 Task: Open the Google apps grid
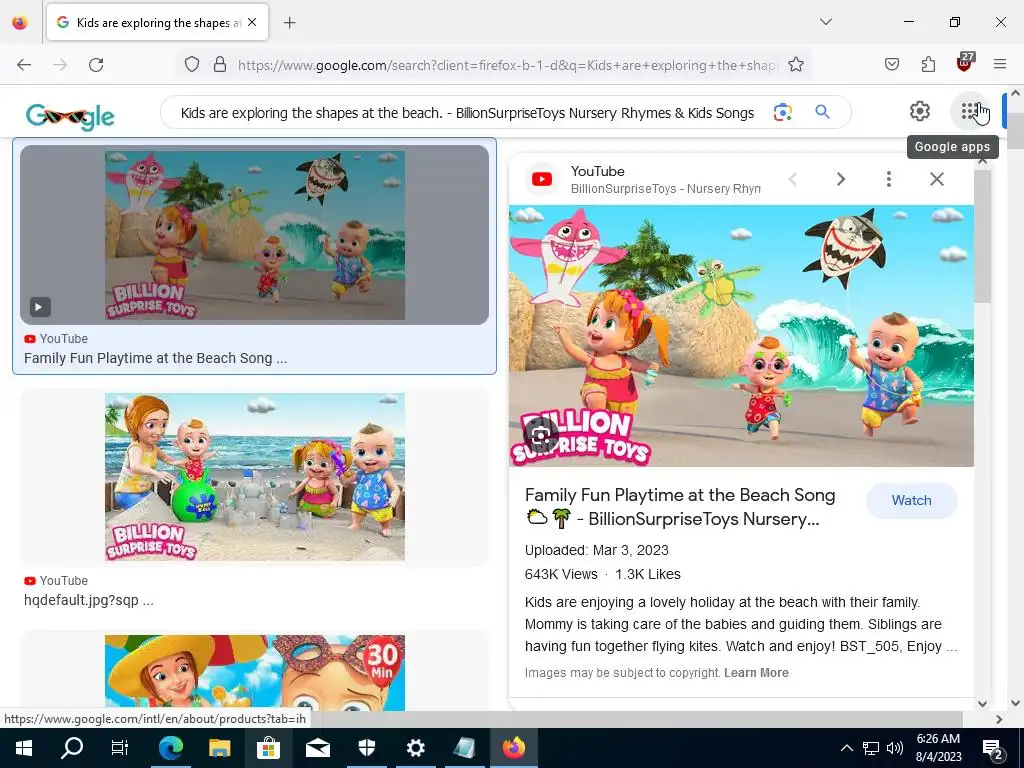click(970, 111)
